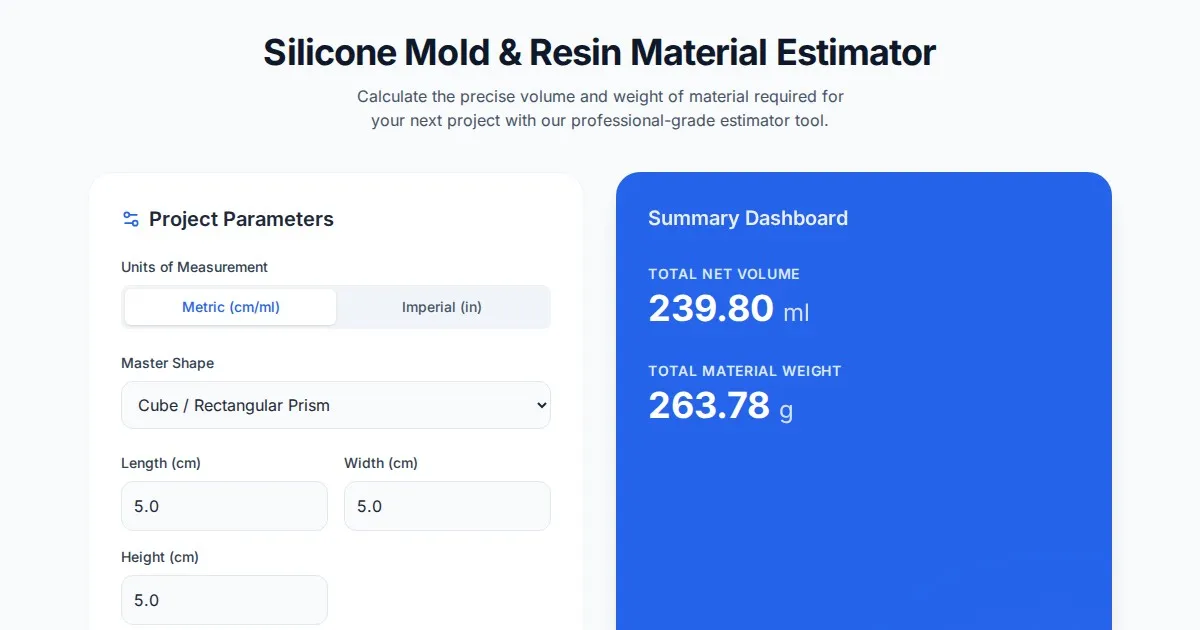The width and height of the screenshot is (1200, 630).
Task: Click the Units of Measurement label
Action: click(x=194, y=267)
